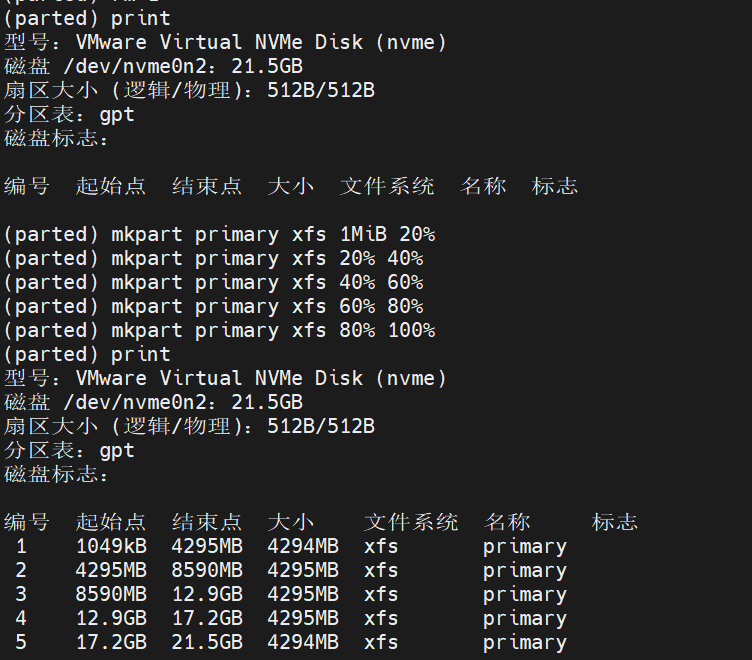Image resolution: width=752 pixels, height=660 pixels.
Task: Click the 1049kB start value of partition 1
Action: pyautogui.click(x=111, y=546)
